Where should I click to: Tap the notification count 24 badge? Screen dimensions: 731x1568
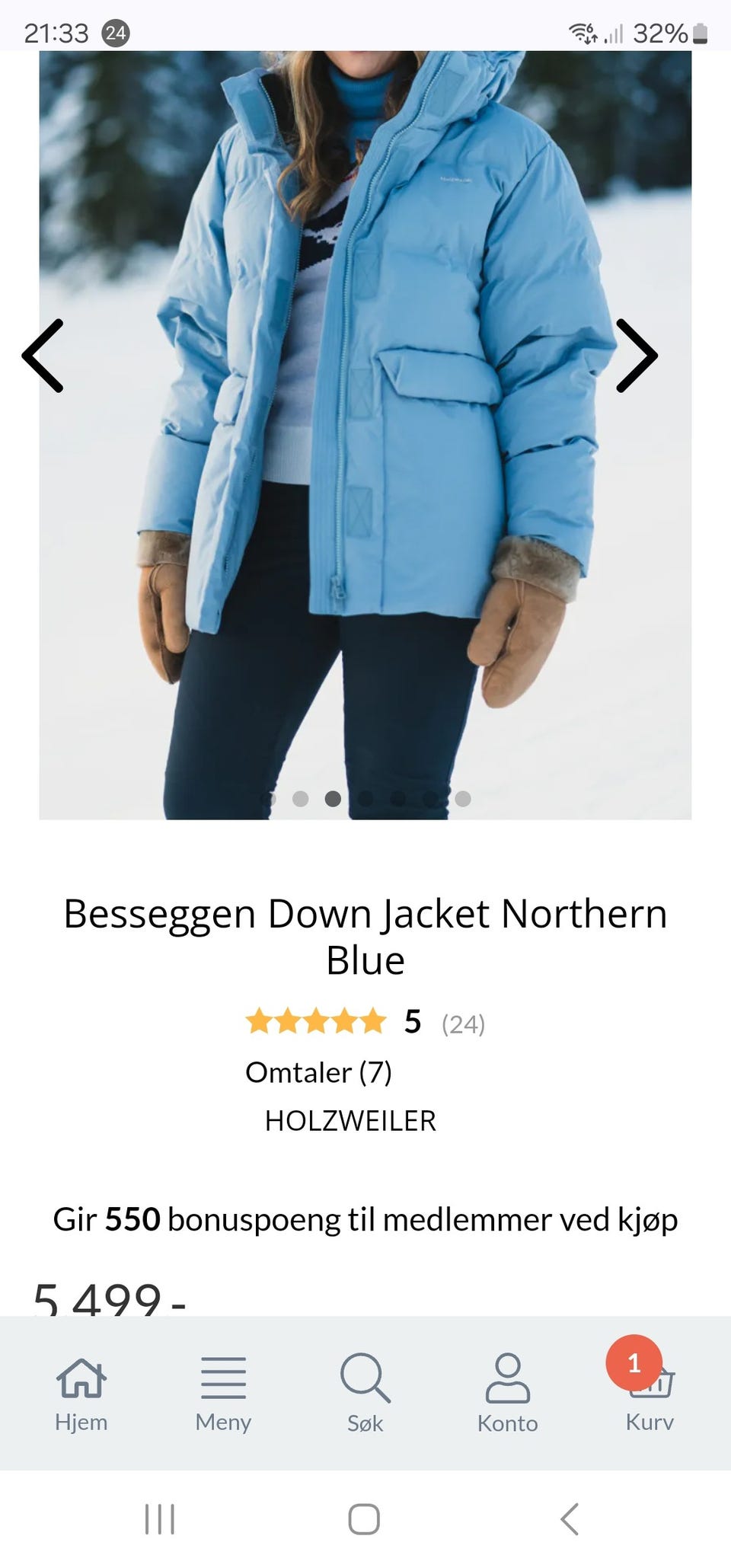[x=116, y=33]
